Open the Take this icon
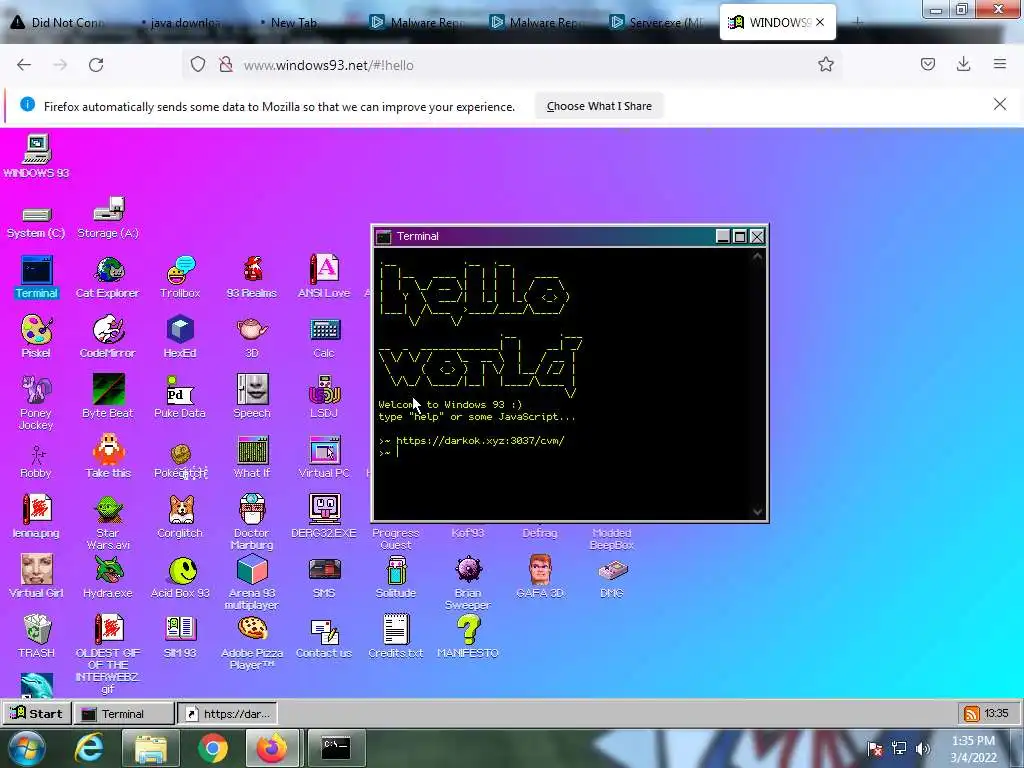 [x=108, y=456]
